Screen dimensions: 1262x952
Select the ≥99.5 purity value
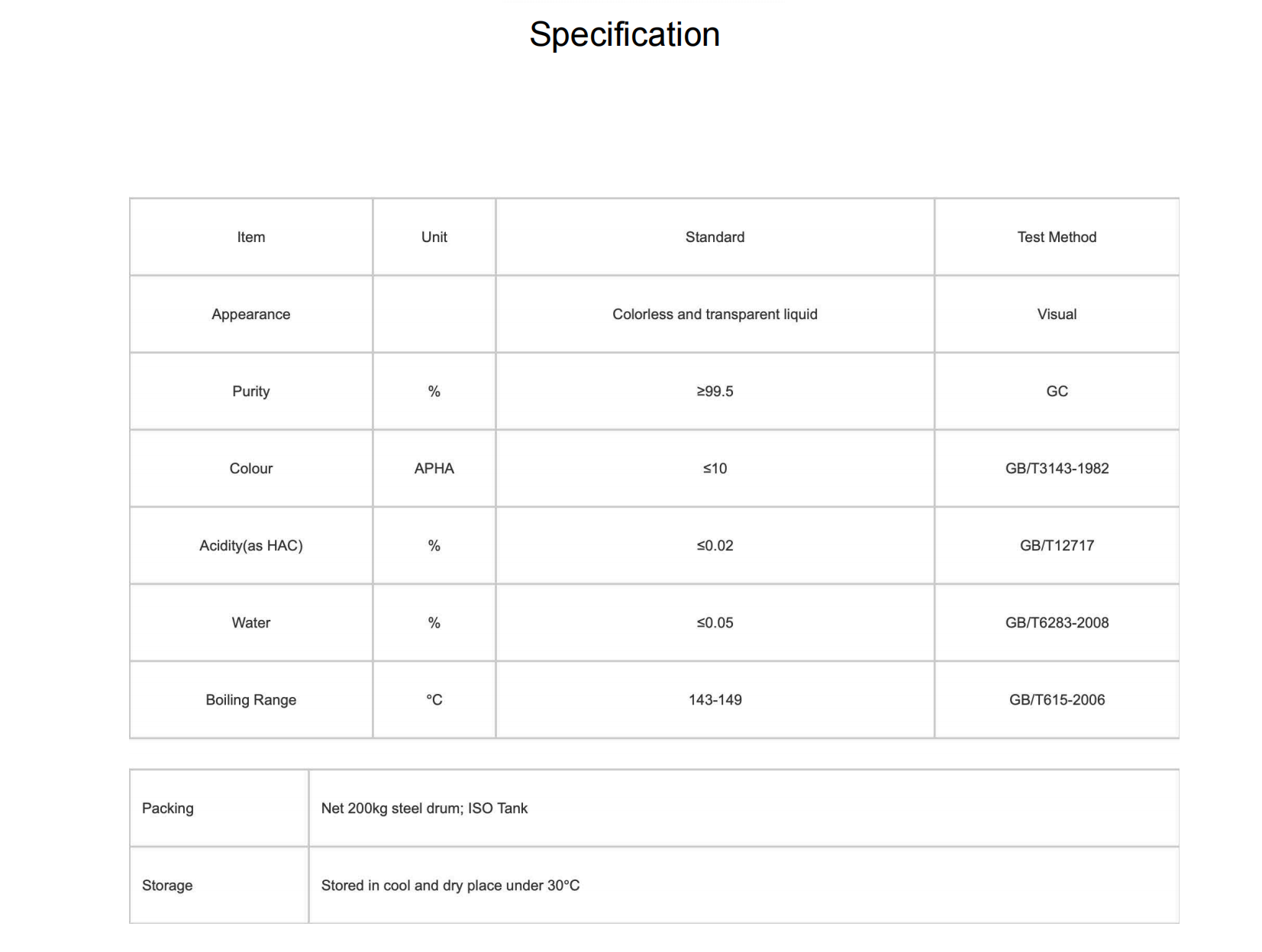pyautogui.click(x=715, y=392)
